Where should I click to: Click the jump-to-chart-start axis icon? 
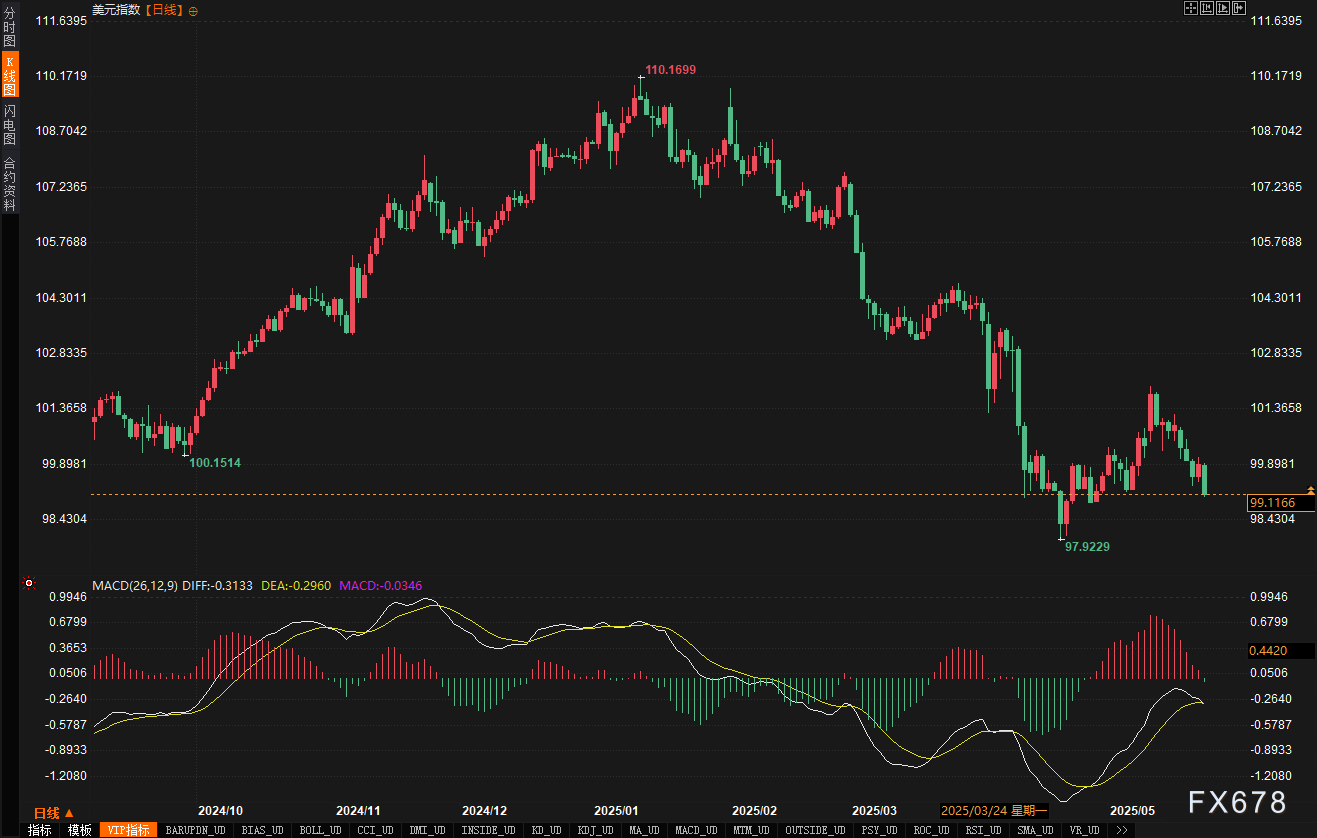click(1207, 8)
